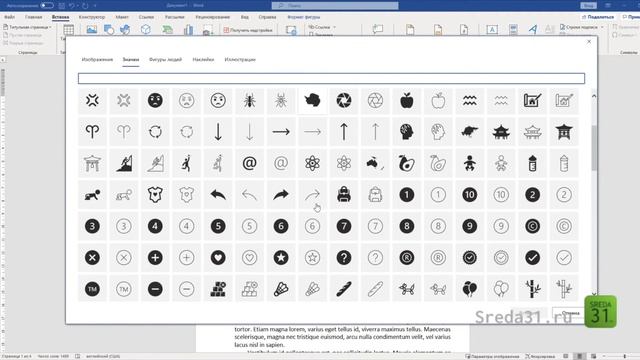This screenshot has width=640, height=360.
Task: Close the icons dialog with X
Action: (x=589, y=42)
